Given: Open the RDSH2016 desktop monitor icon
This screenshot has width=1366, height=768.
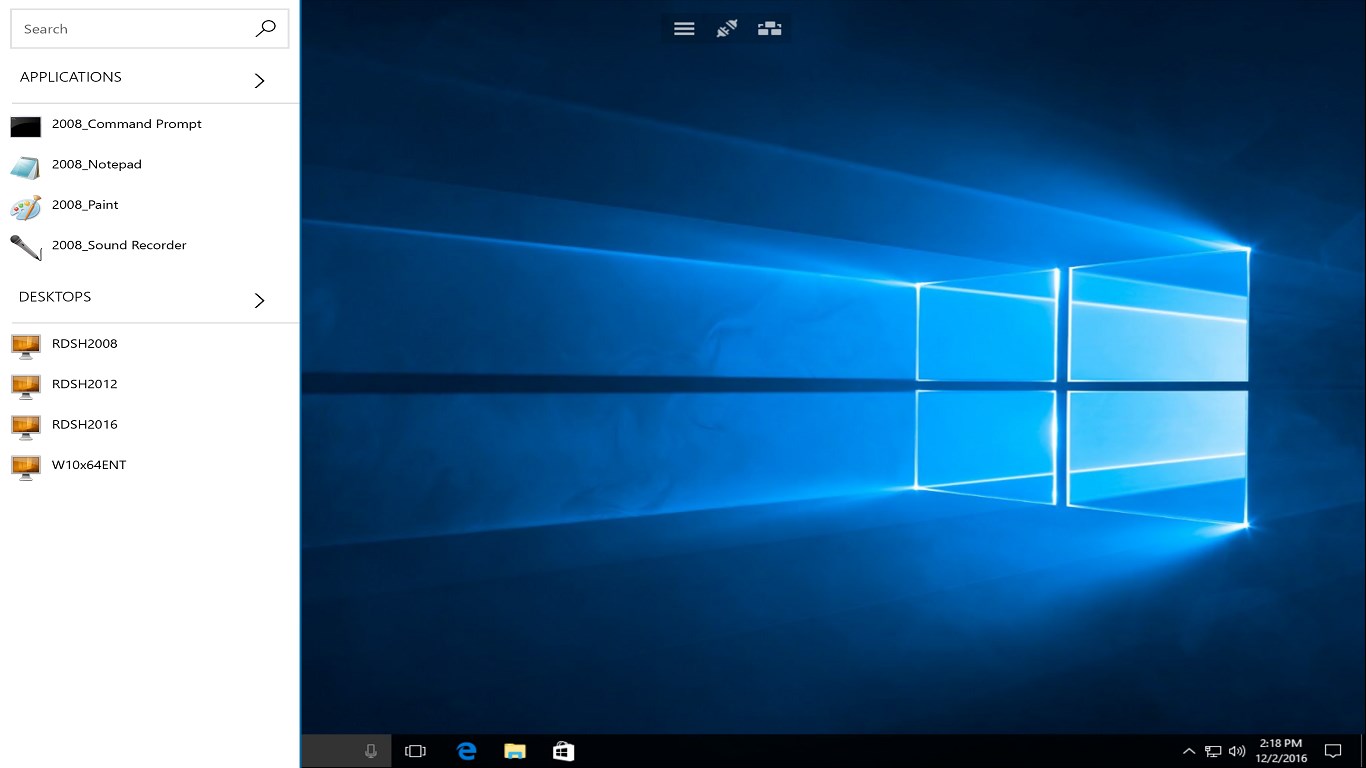Looking at the screenshot, I should tap(26, 426).
